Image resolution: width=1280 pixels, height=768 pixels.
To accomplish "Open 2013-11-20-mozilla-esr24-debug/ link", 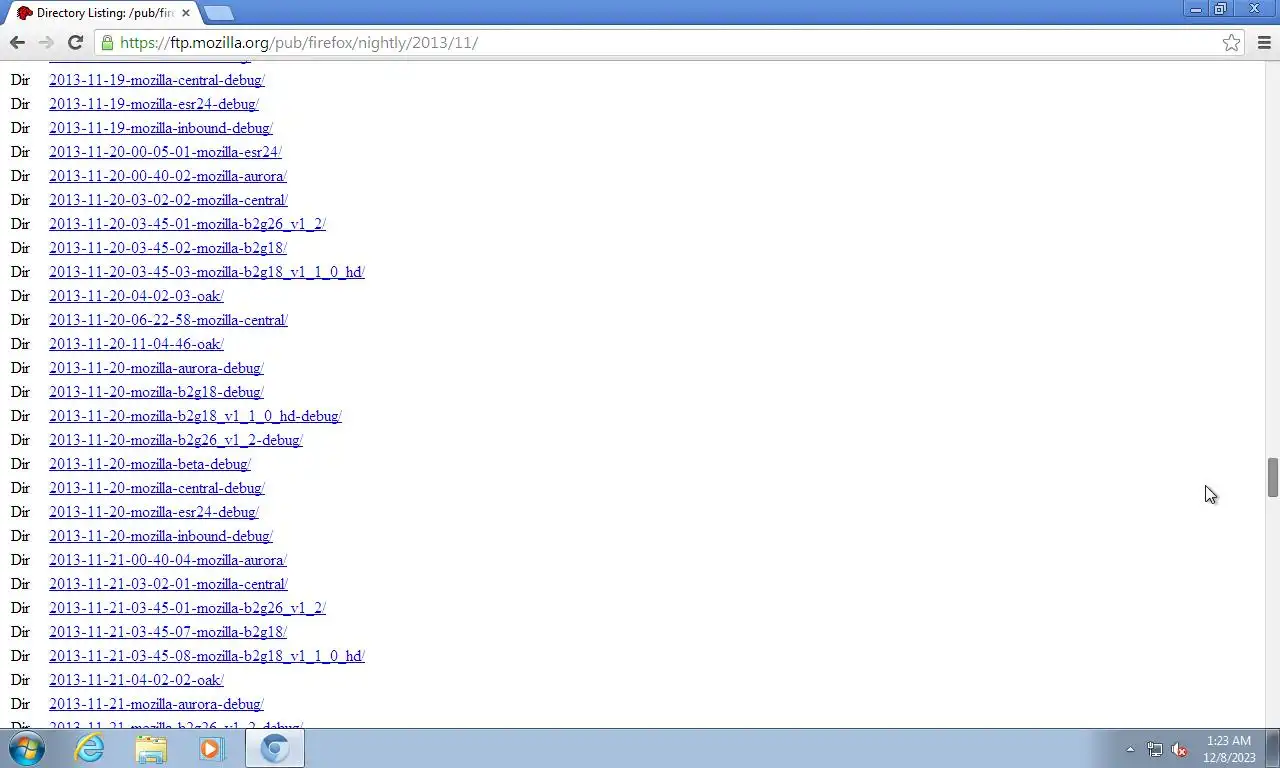I will coord(154,512).
